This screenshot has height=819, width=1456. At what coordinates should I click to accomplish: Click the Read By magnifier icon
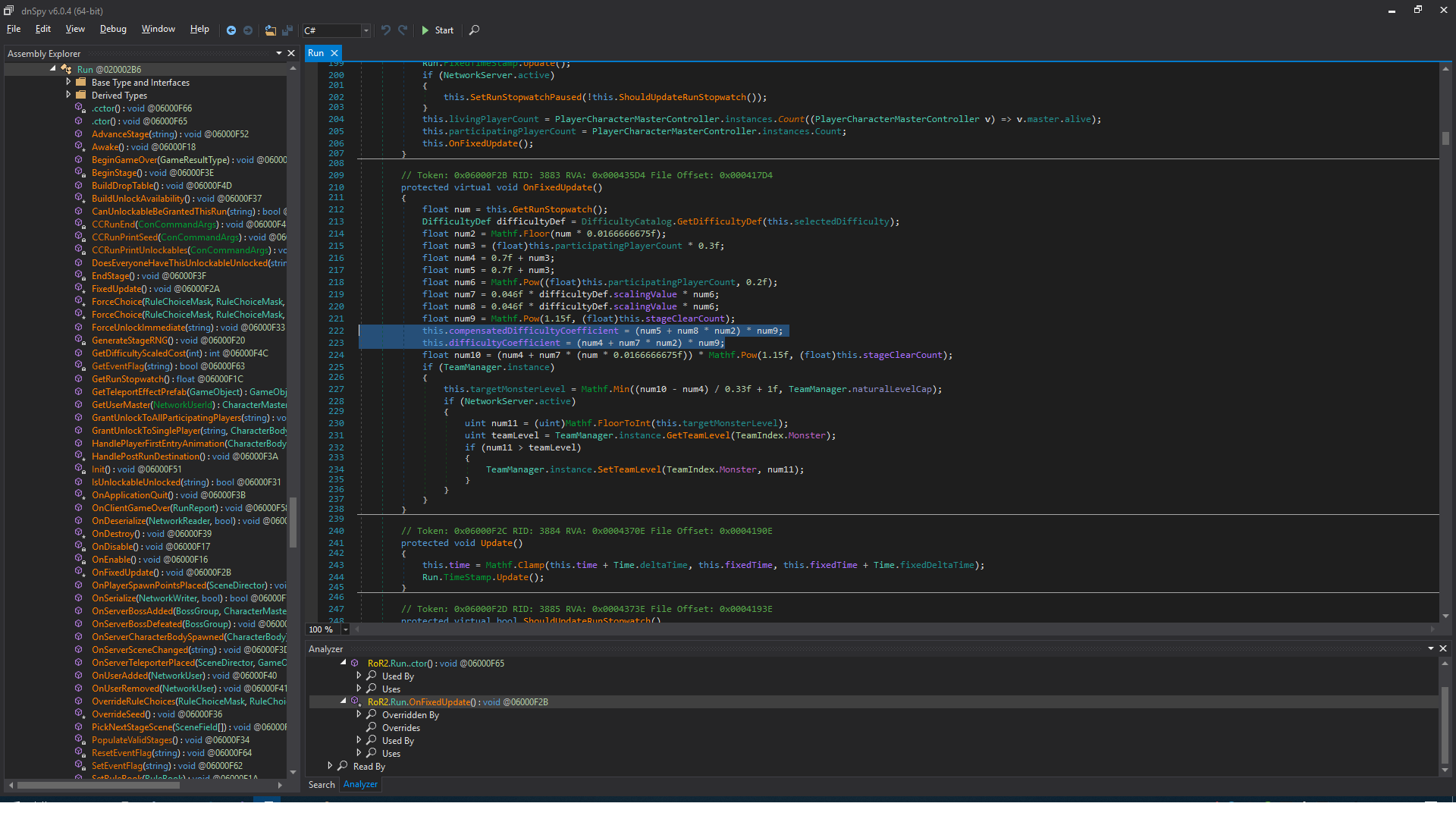click(x=343, y=766)
